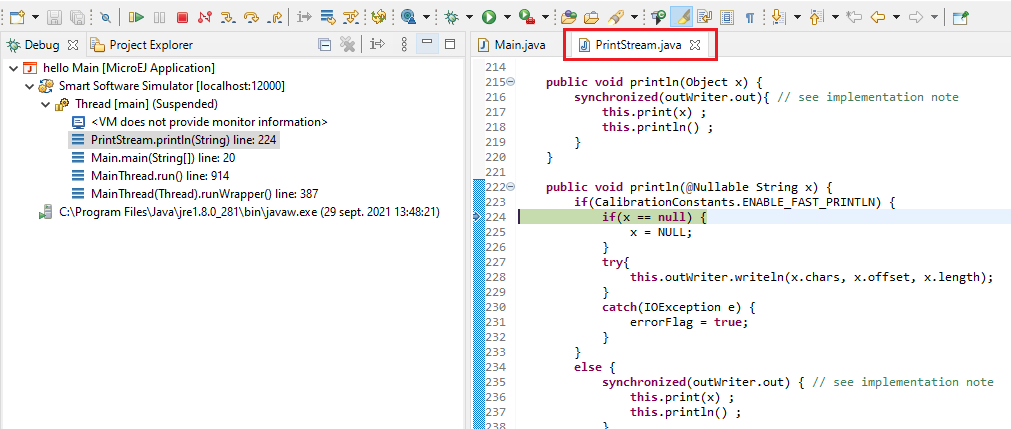Toggle Show Whitespace Characters pilcrow icon
Viewport: 1011px width, 429px height.
pyautogui.click(x=750, y=17)
